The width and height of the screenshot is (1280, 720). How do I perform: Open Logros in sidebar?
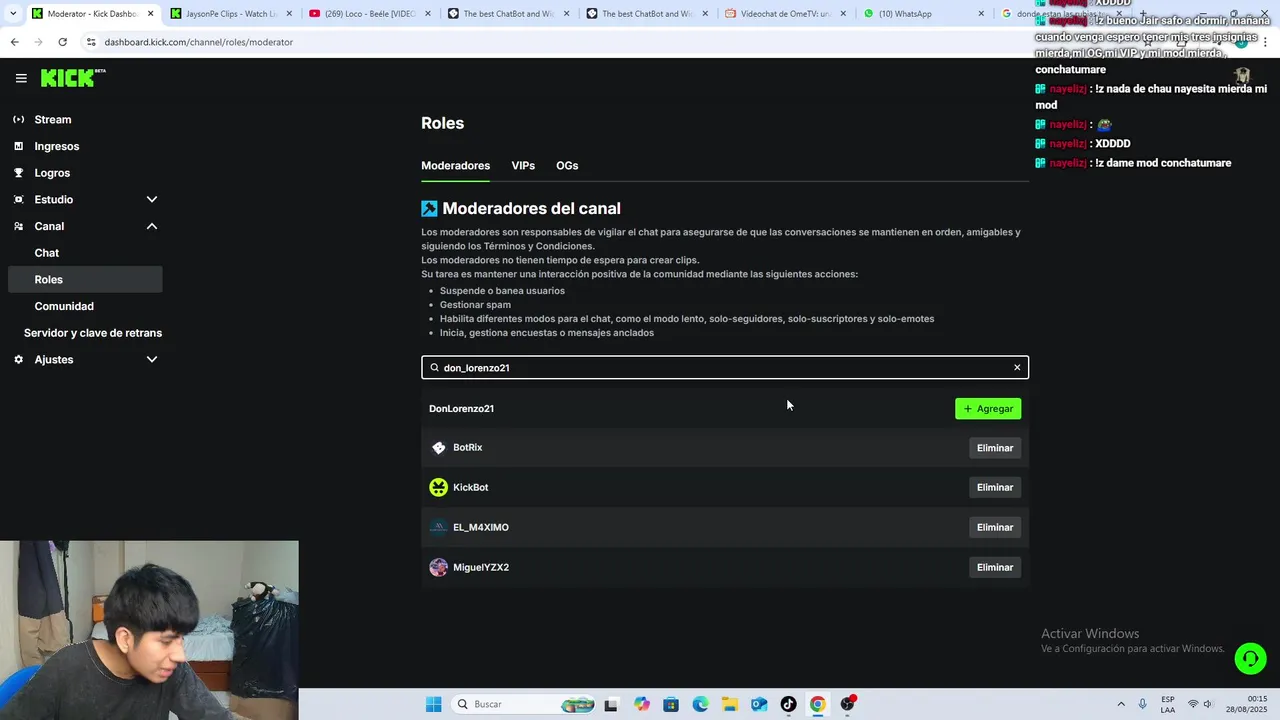pos(52,173)
